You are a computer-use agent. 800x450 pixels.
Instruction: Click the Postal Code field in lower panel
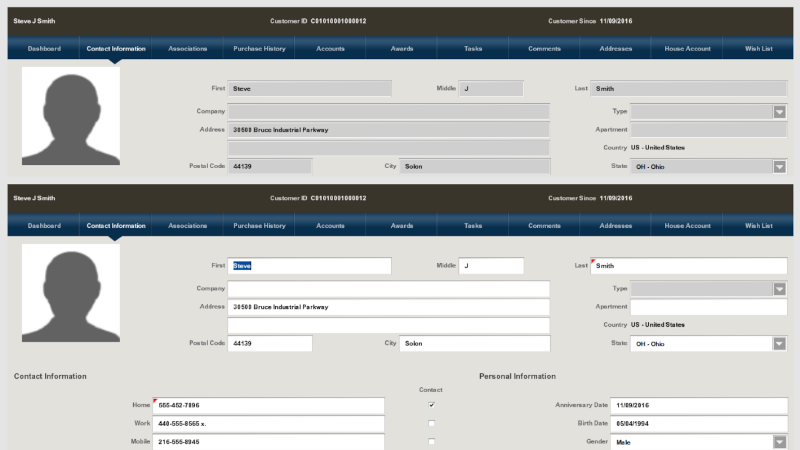tap(270, 343)
